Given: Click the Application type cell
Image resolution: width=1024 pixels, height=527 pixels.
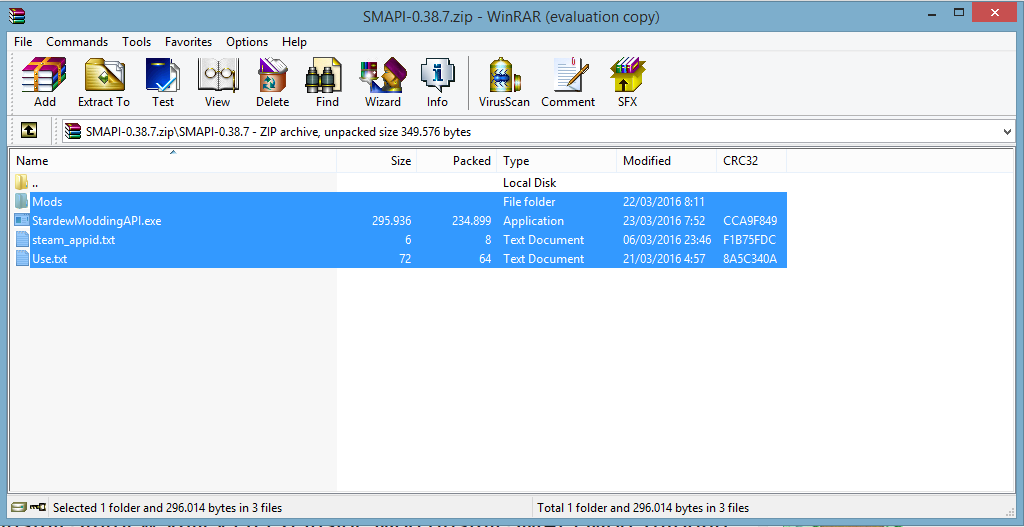Looking at the screenshot, I should click(x=533, y=221).
